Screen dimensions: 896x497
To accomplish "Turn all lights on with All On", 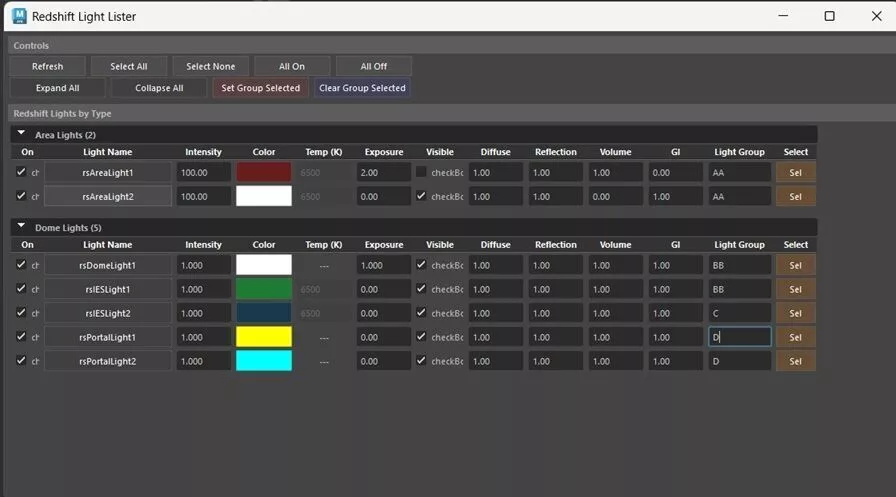I will point(291,66).
